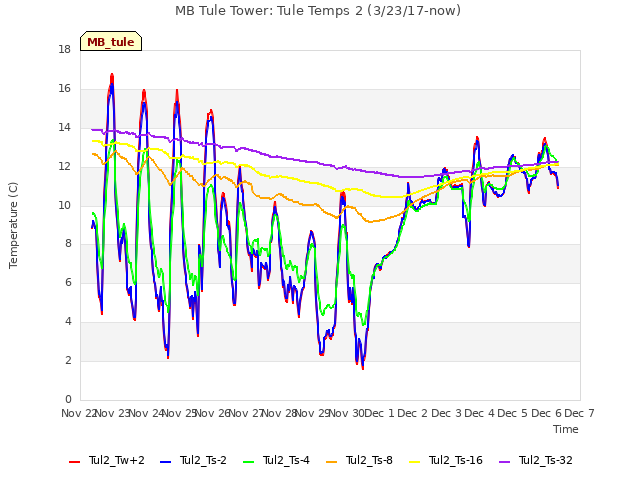Click the Temperature (C) axis label

(13, 225)
